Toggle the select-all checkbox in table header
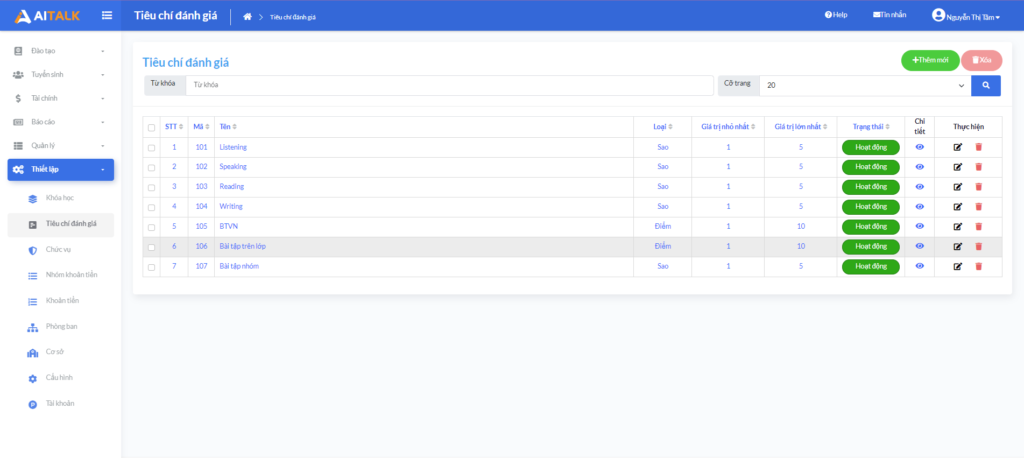 [x=152, y=127]
